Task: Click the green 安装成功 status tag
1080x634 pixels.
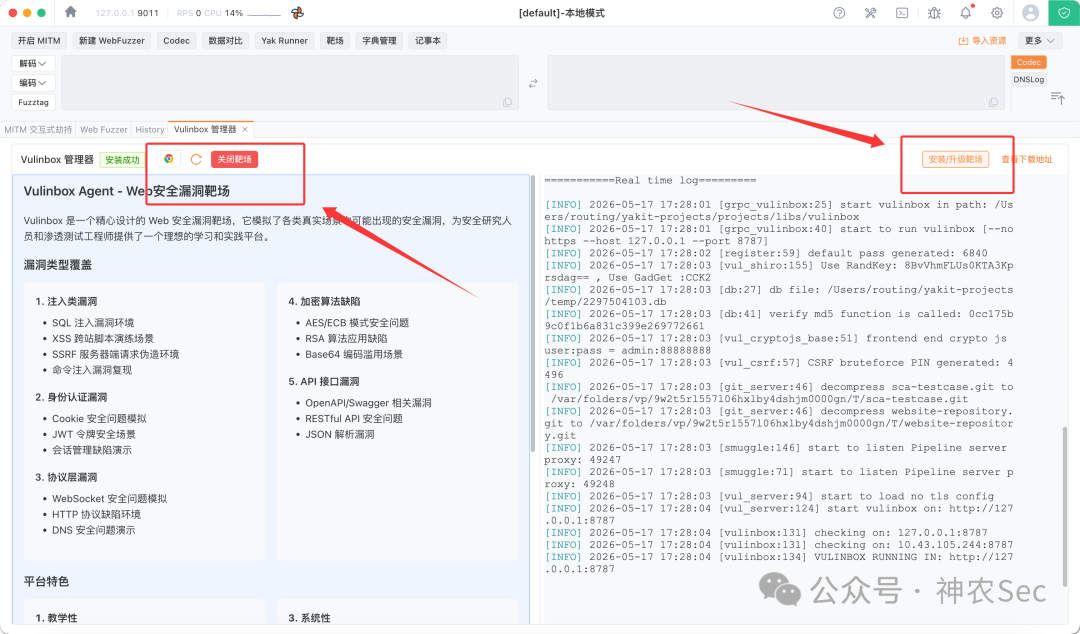Action: tap(123, 160)
